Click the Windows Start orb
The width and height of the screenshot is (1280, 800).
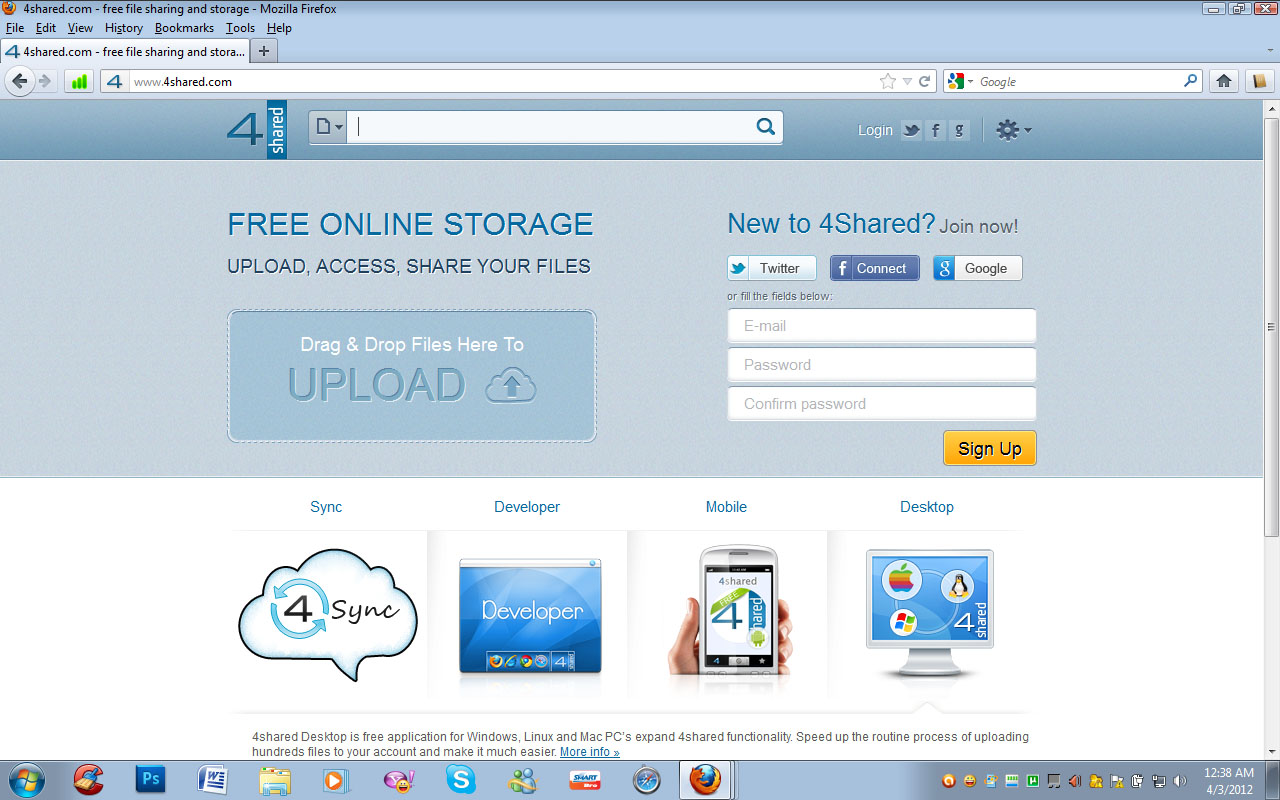[x=26, y=779]
